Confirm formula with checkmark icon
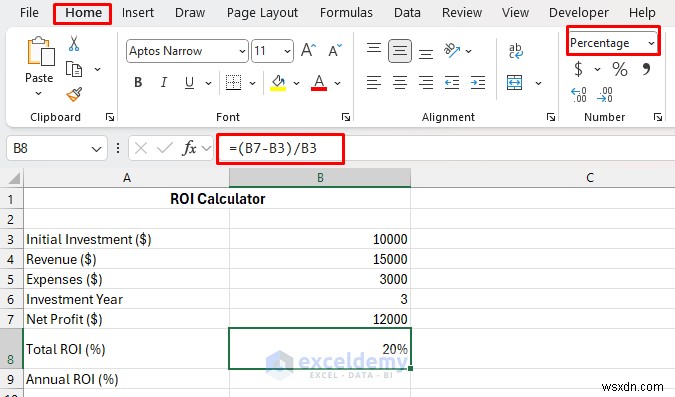The height and width of the screenshot is (397, 675). point(164,149)
